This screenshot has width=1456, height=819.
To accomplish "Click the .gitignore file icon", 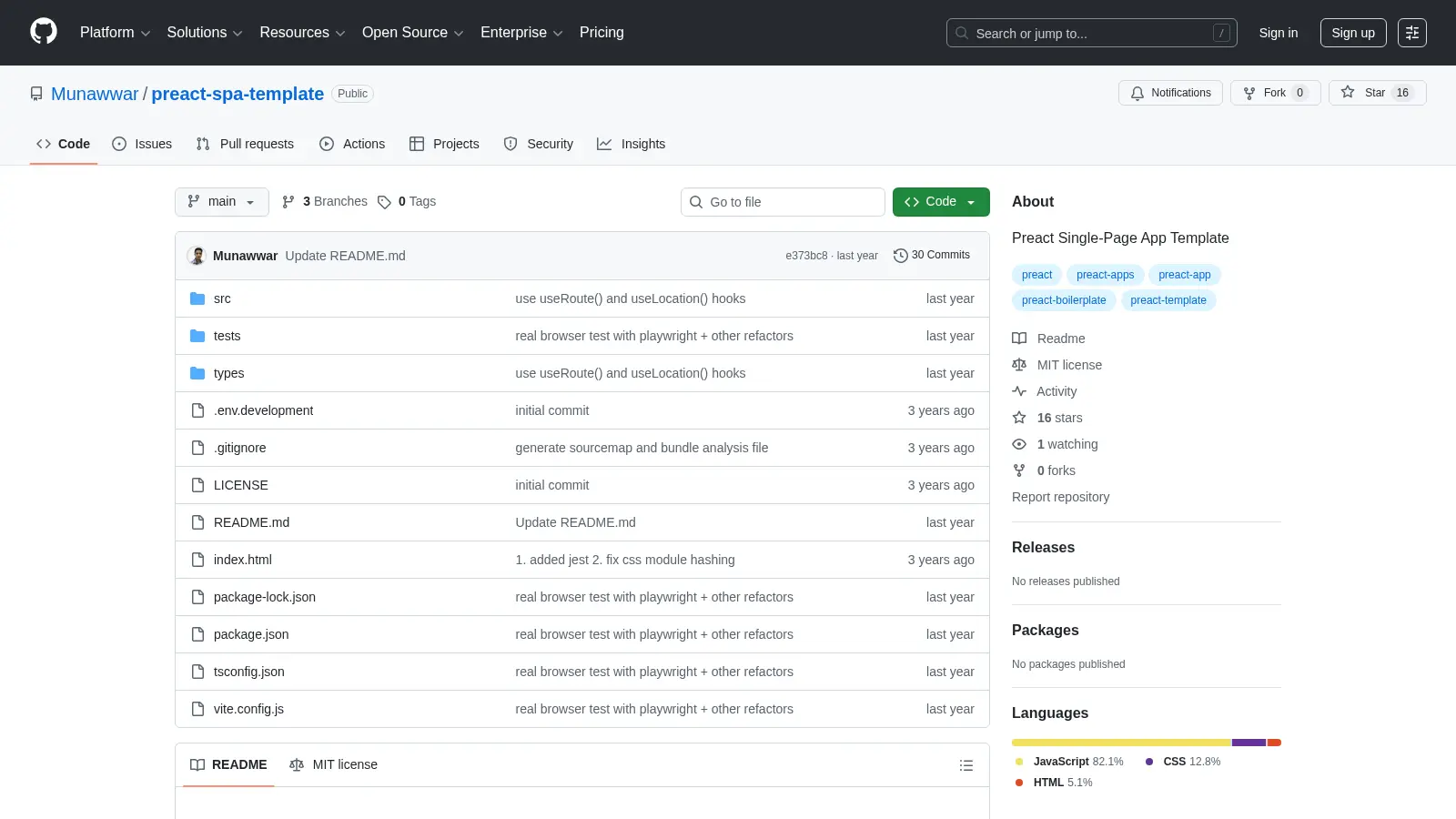I will [x=197, y=448].
